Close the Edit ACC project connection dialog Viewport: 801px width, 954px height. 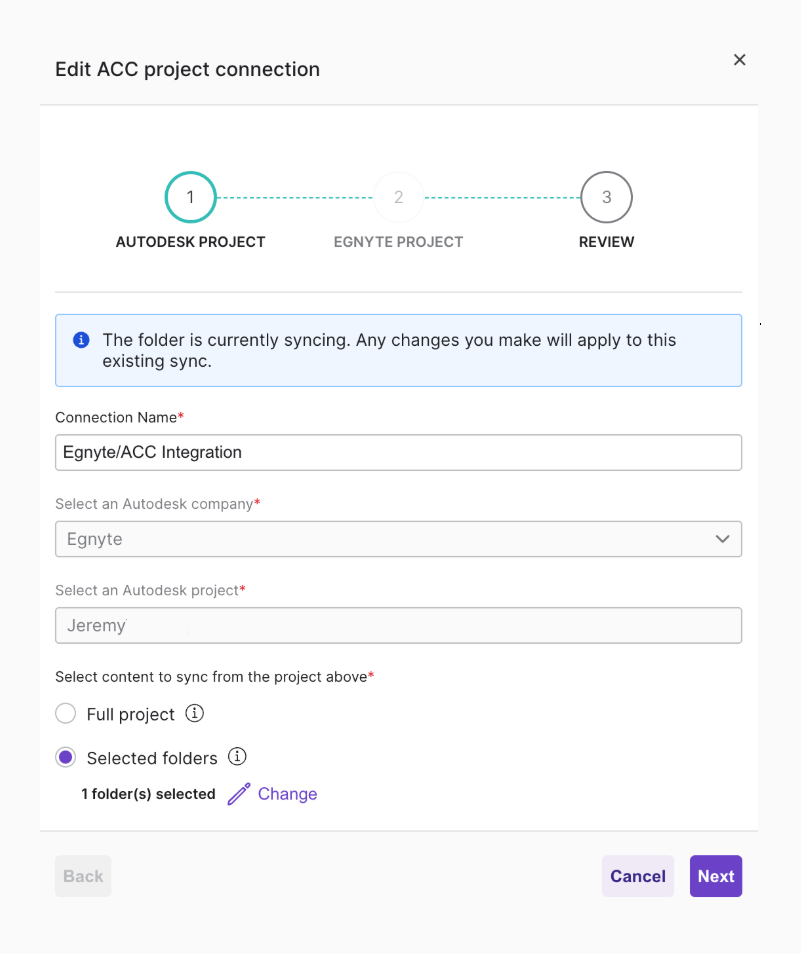[740, 60]
